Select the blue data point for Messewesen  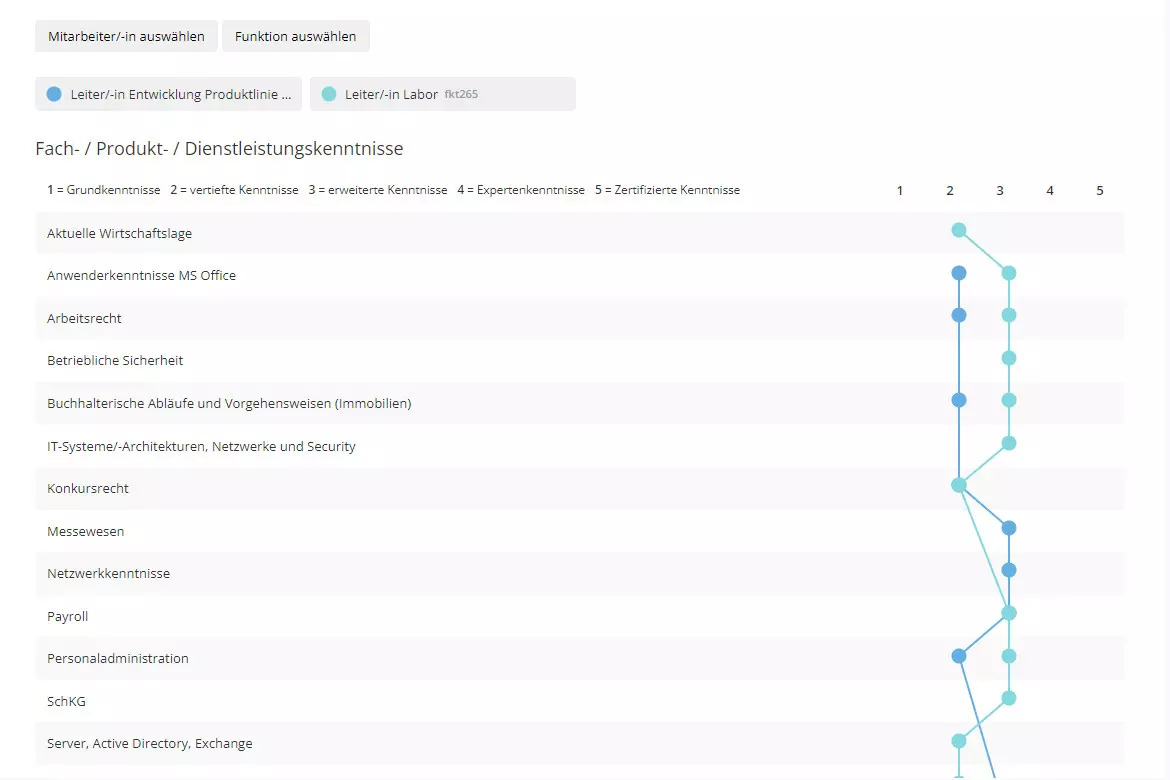(x=1009, y=528)
